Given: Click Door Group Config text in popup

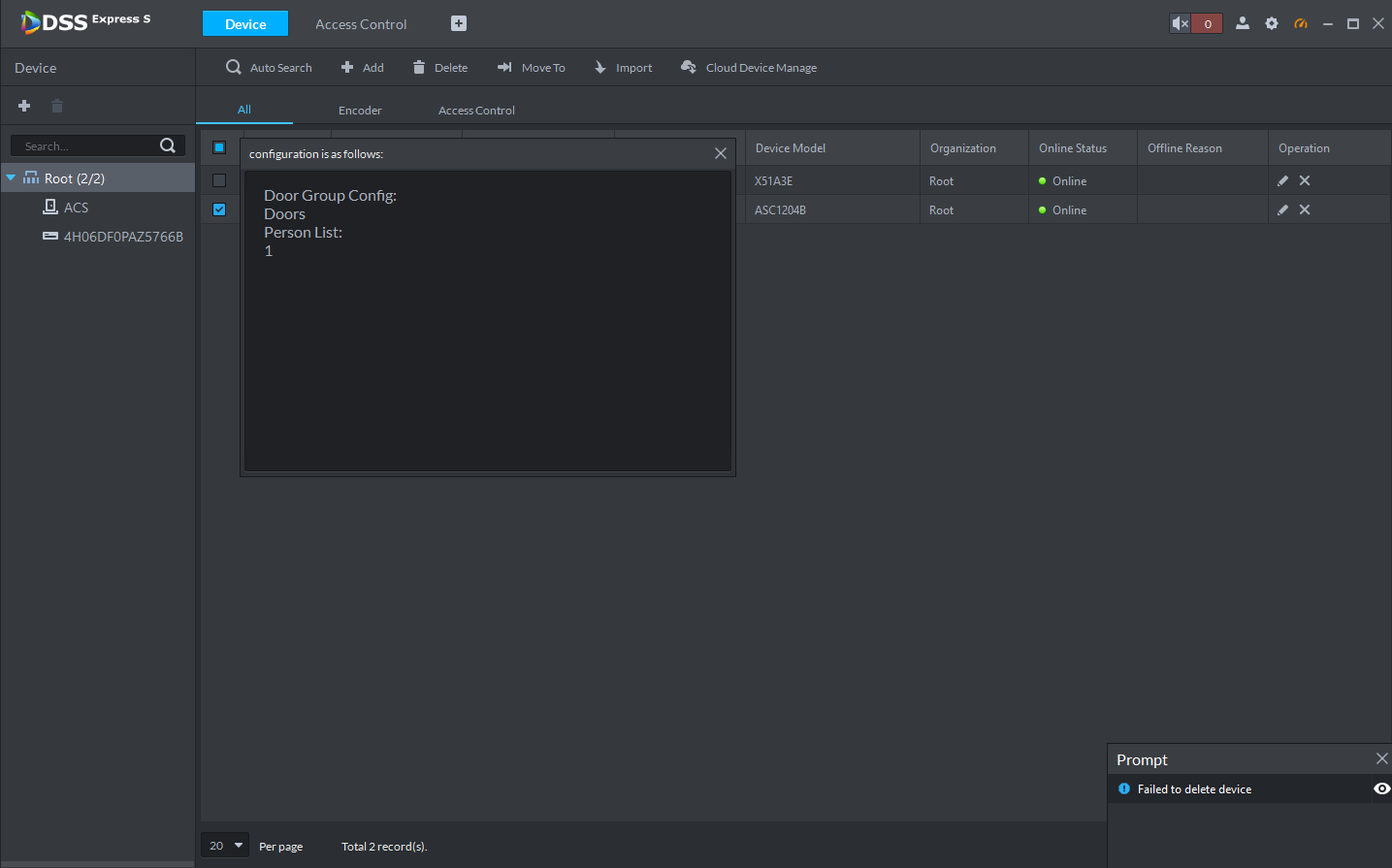Looking at the screenshot, I should pos(330,196).
